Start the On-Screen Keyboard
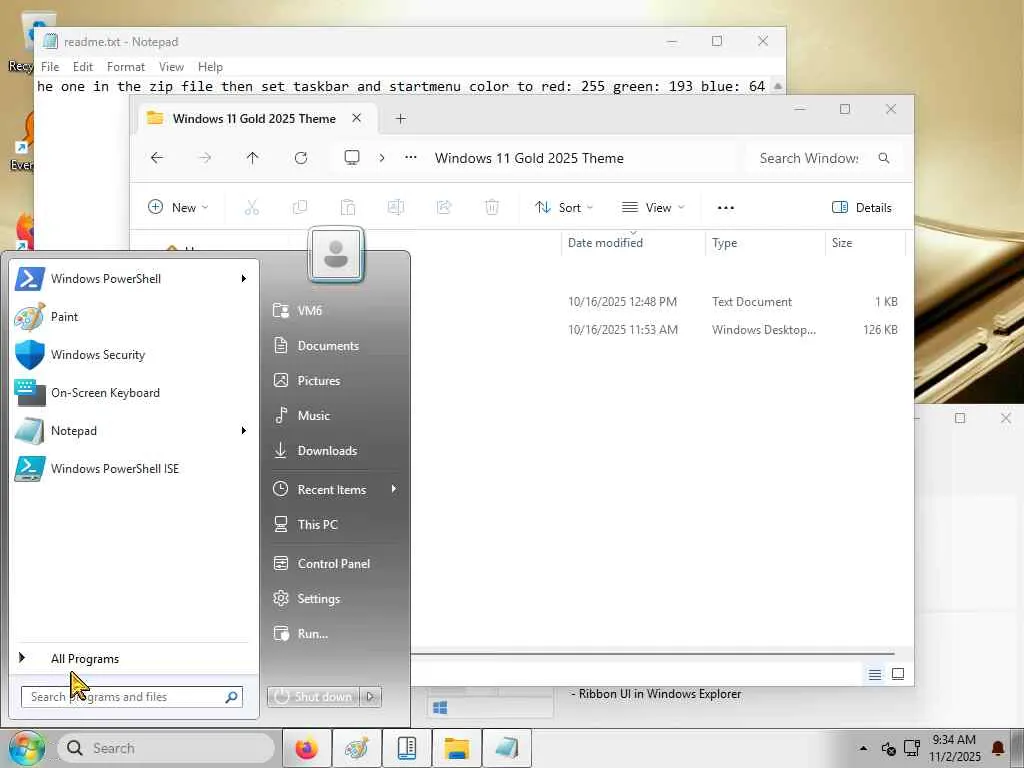1024x768 pixels. click(134, 392)
